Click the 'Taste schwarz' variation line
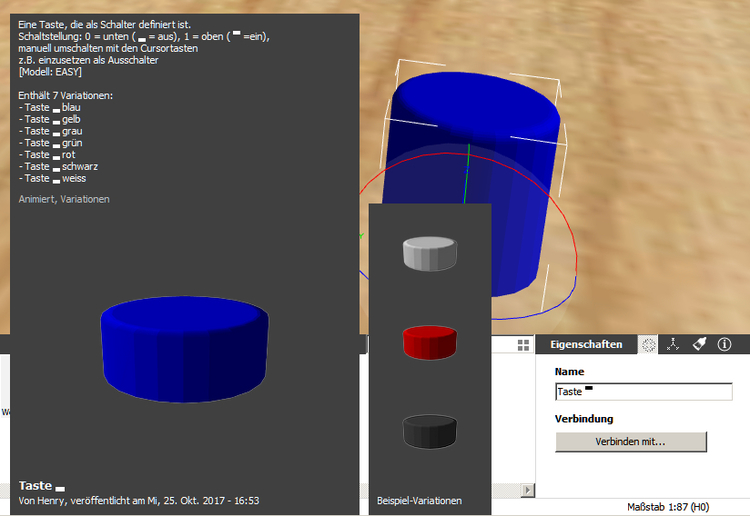The width and height of the screenshot is (750, 516). click(58, 166)
